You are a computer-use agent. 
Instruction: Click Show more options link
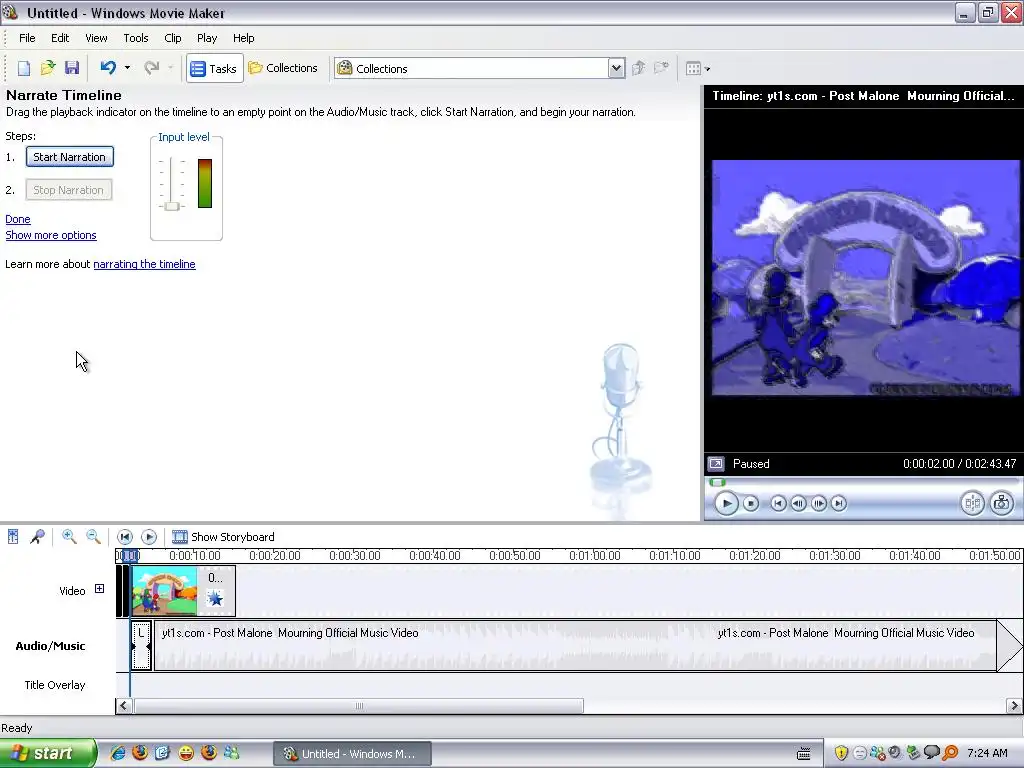51,235
